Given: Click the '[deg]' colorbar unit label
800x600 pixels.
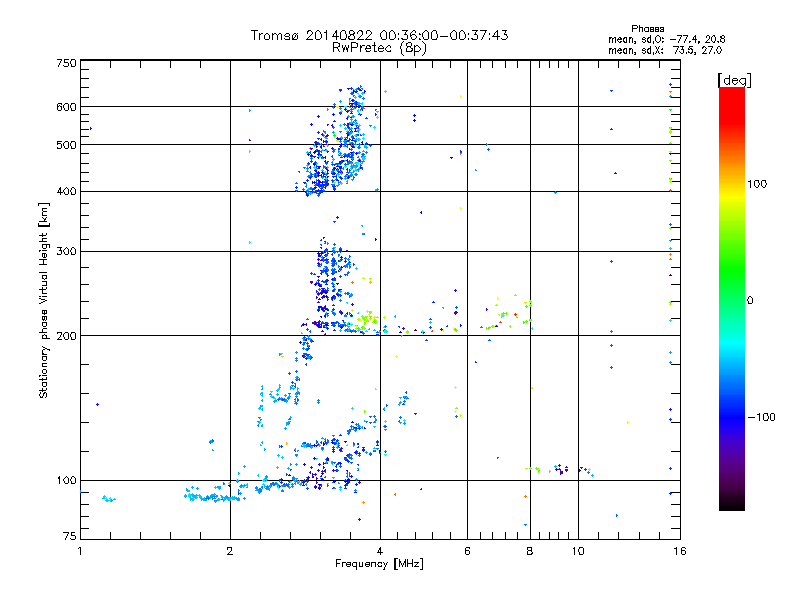Looking at the screenshot, I should tap(734, 80).
